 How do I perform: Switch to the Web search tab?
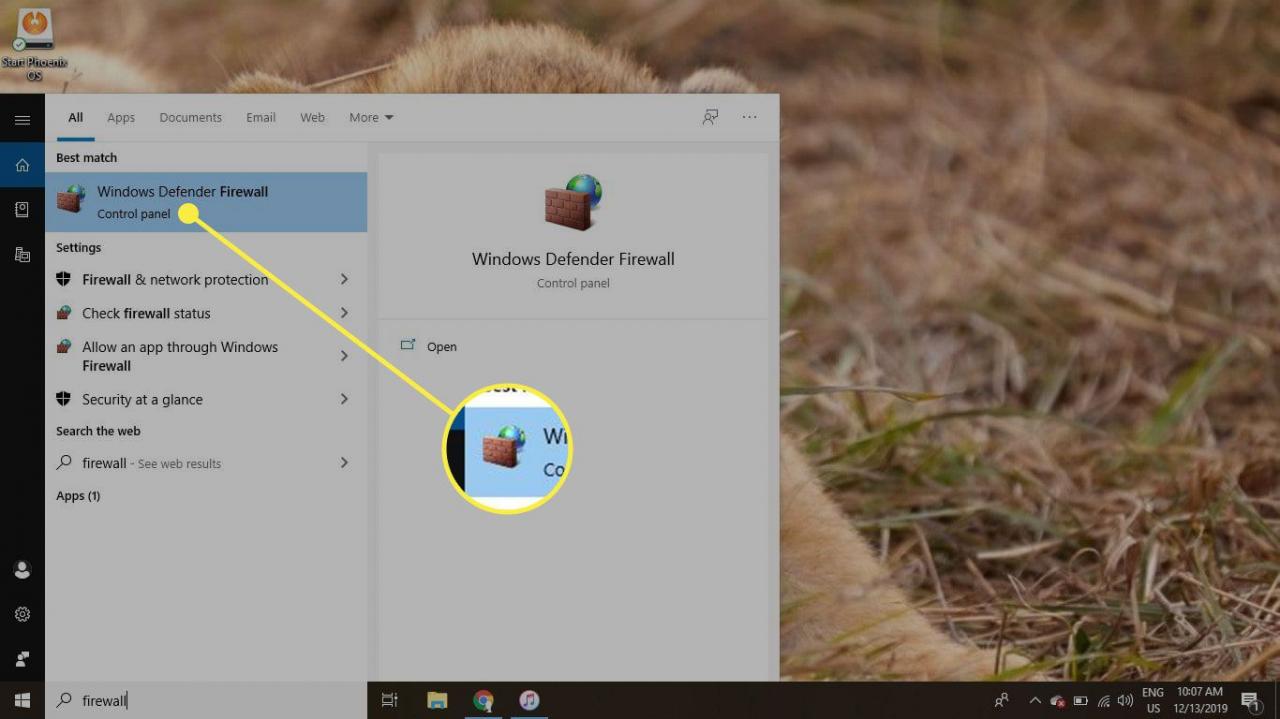(312, 117)
